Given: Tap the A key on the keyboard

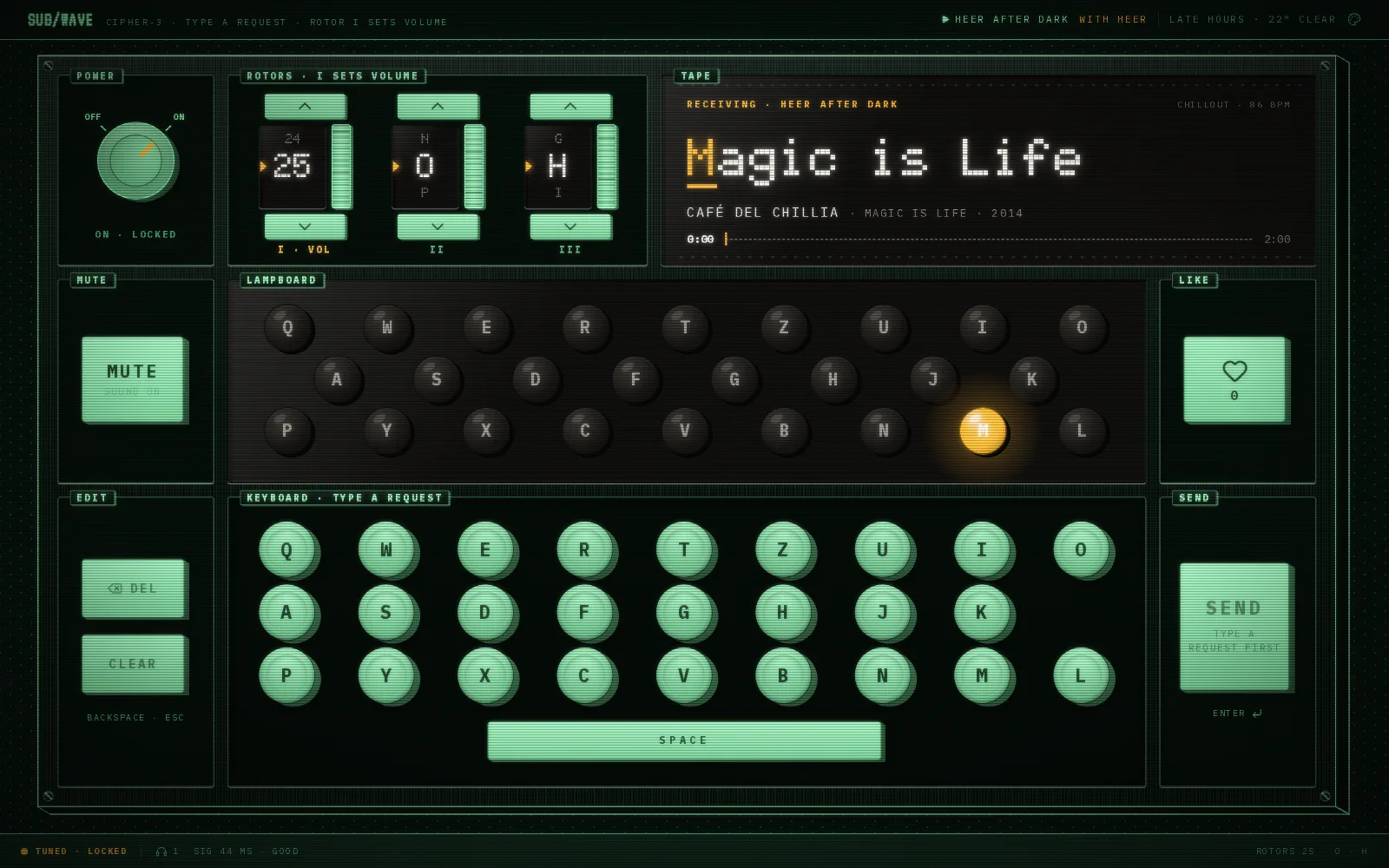Looking at the screenshot, I should [286, 612].
